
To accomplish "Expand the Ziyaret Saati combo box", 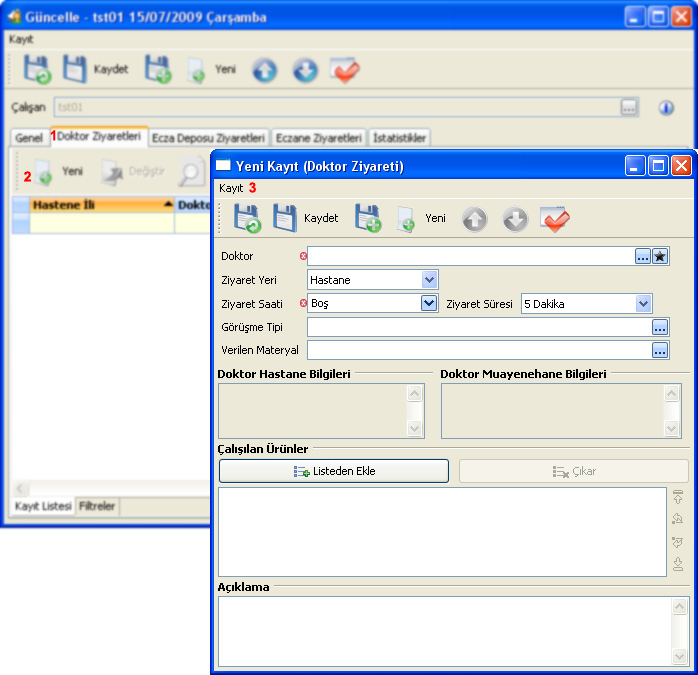I will point(429,303).
